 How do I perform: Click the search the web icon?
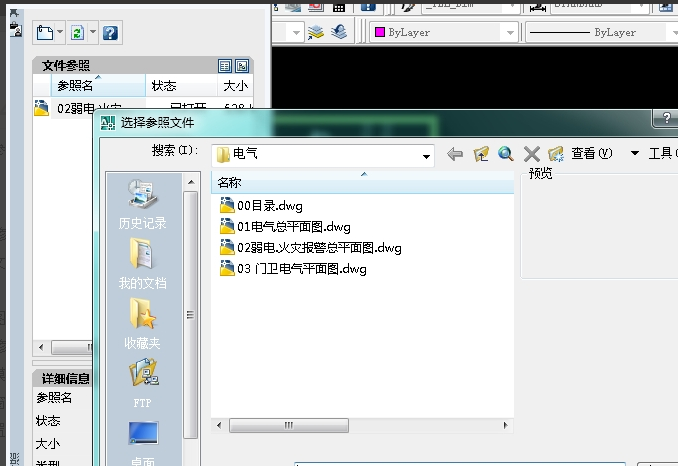[505, 153]
